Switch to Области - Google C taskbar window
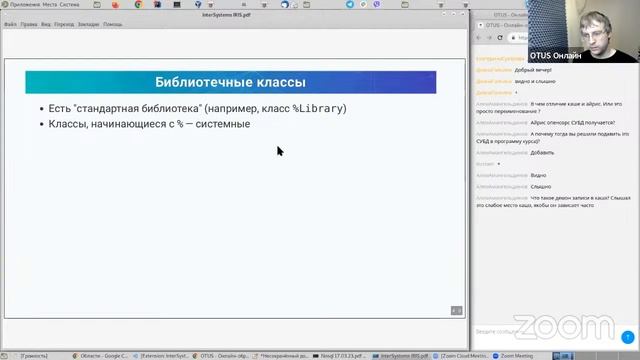 pyautogui.click(x=100, y=356)
